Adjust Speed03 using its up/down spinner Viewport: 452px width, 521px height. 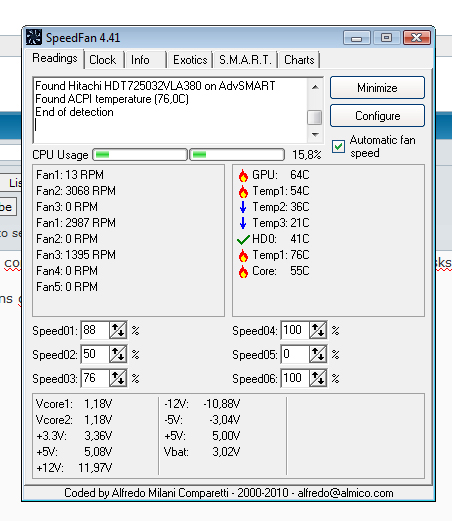tap(118, 378)
